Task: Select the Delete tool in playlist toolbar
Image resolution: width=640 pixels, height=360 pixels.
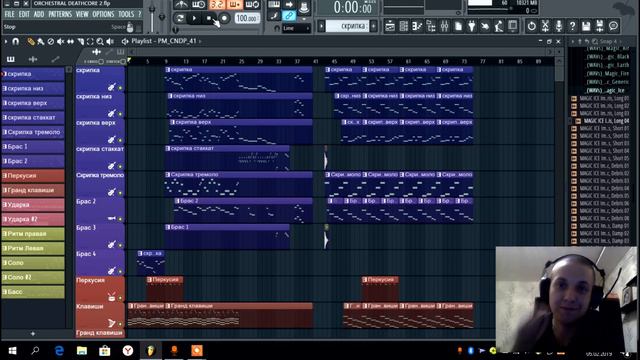Action: [51, 41]
